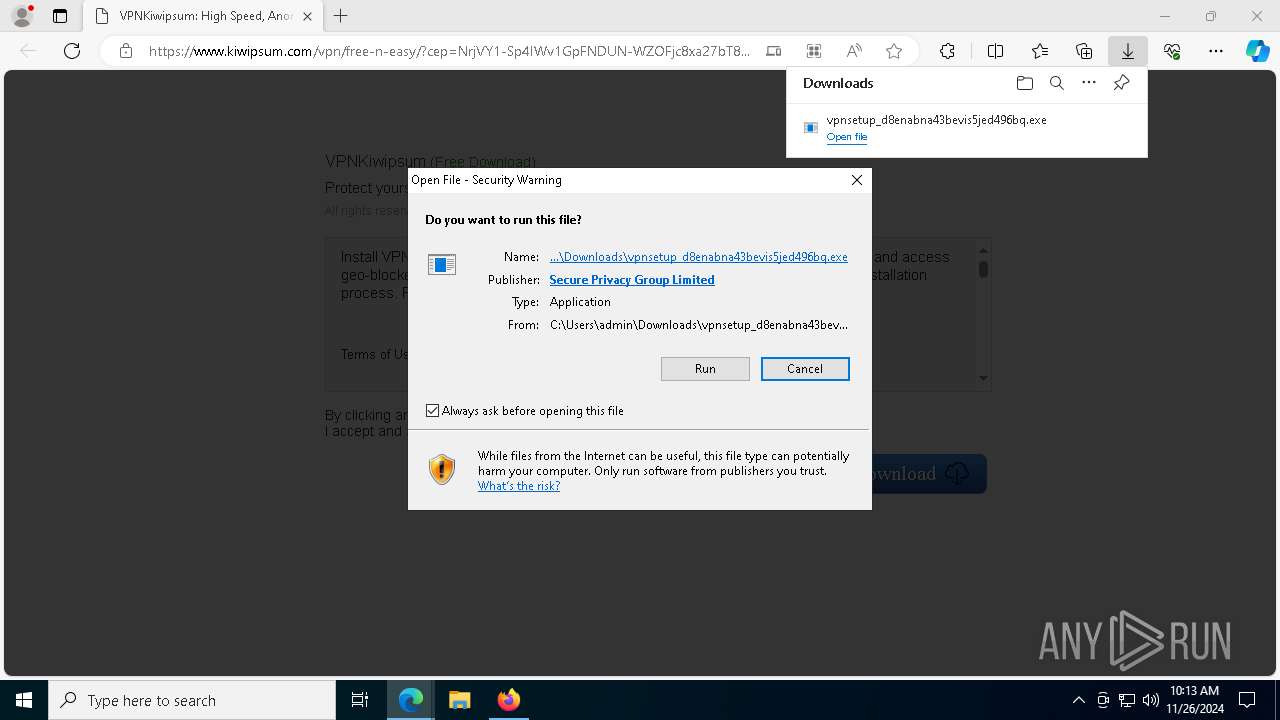The height and width of the screenshot is (720, 1280).
Task: Open the tab actions menu icon
Action: (x=60, y=16)
